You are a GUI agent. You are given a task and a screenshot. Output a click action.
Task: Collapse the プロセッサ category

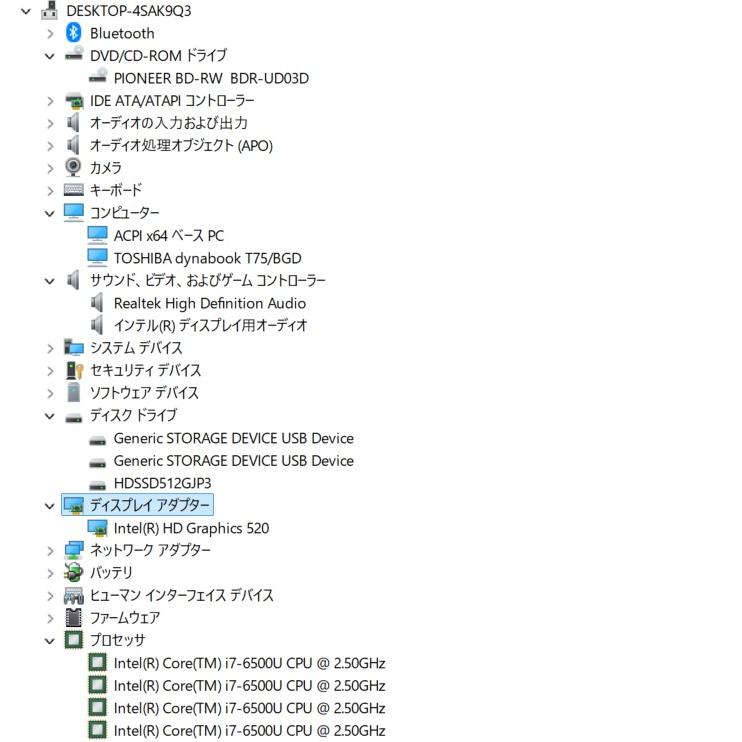pyautogui.click(x=50, y=641)
